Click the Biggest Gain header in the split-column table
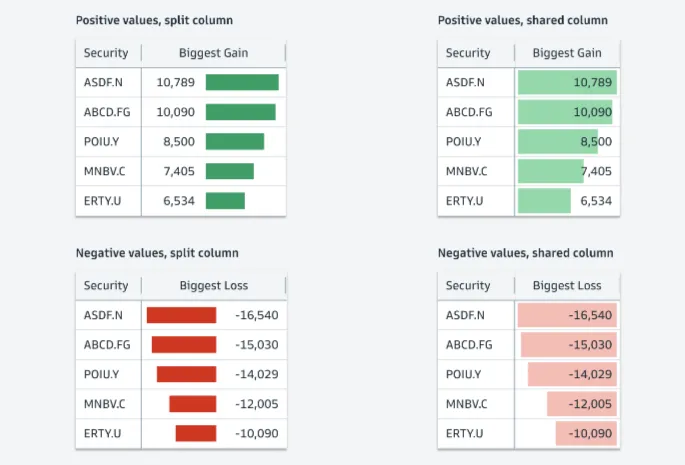This screenshot has height=465, width=685. [213, 53]
